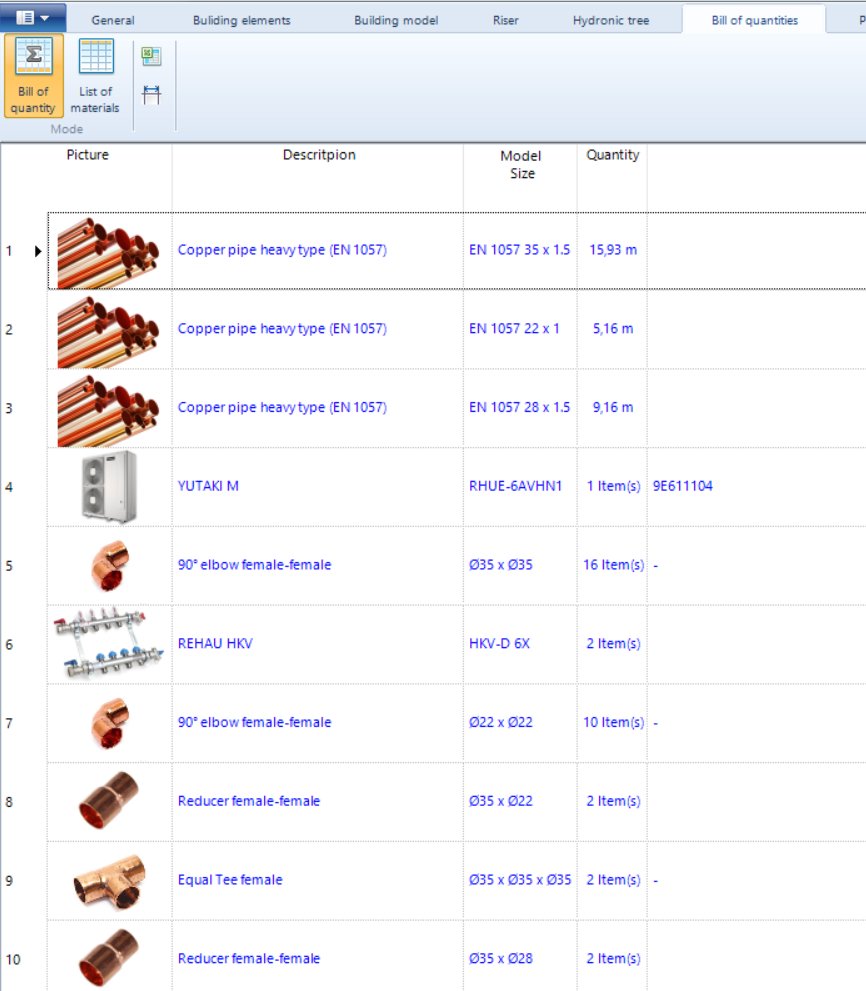Click the Export to Excel icon
The width and height of the screenshot is (866, 991).
click(150, 57)
